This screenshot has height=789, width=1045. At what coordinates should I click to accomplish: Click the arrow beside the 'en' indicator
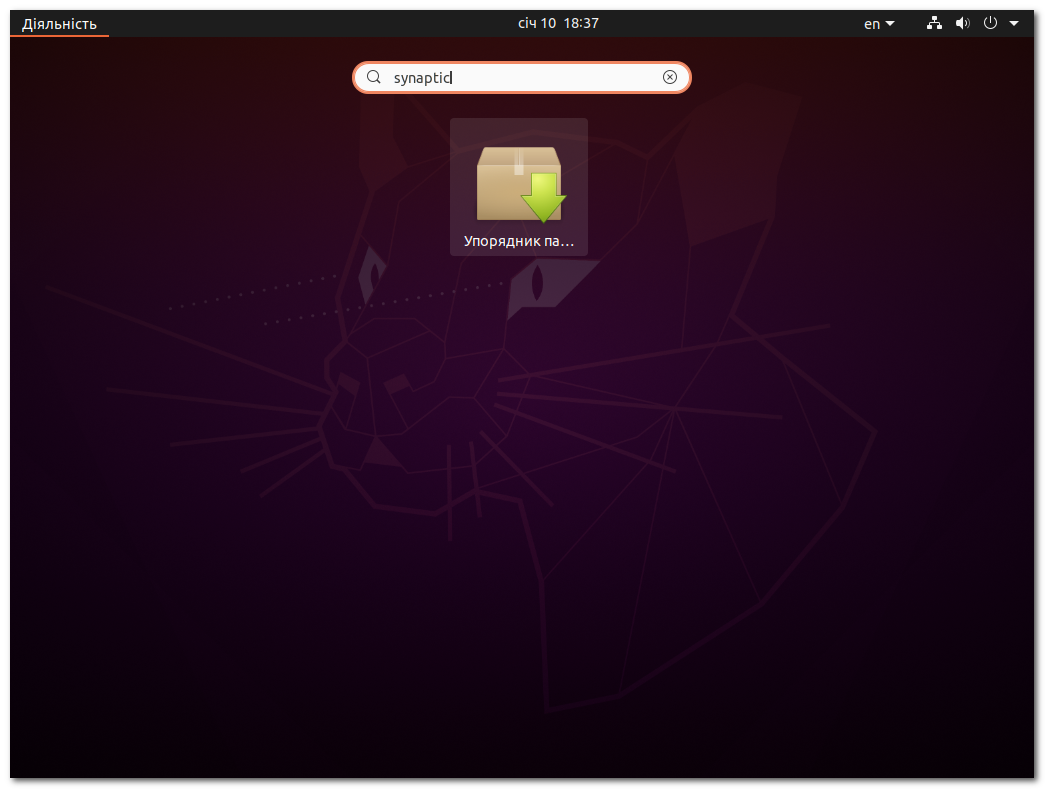pos(890,24)
